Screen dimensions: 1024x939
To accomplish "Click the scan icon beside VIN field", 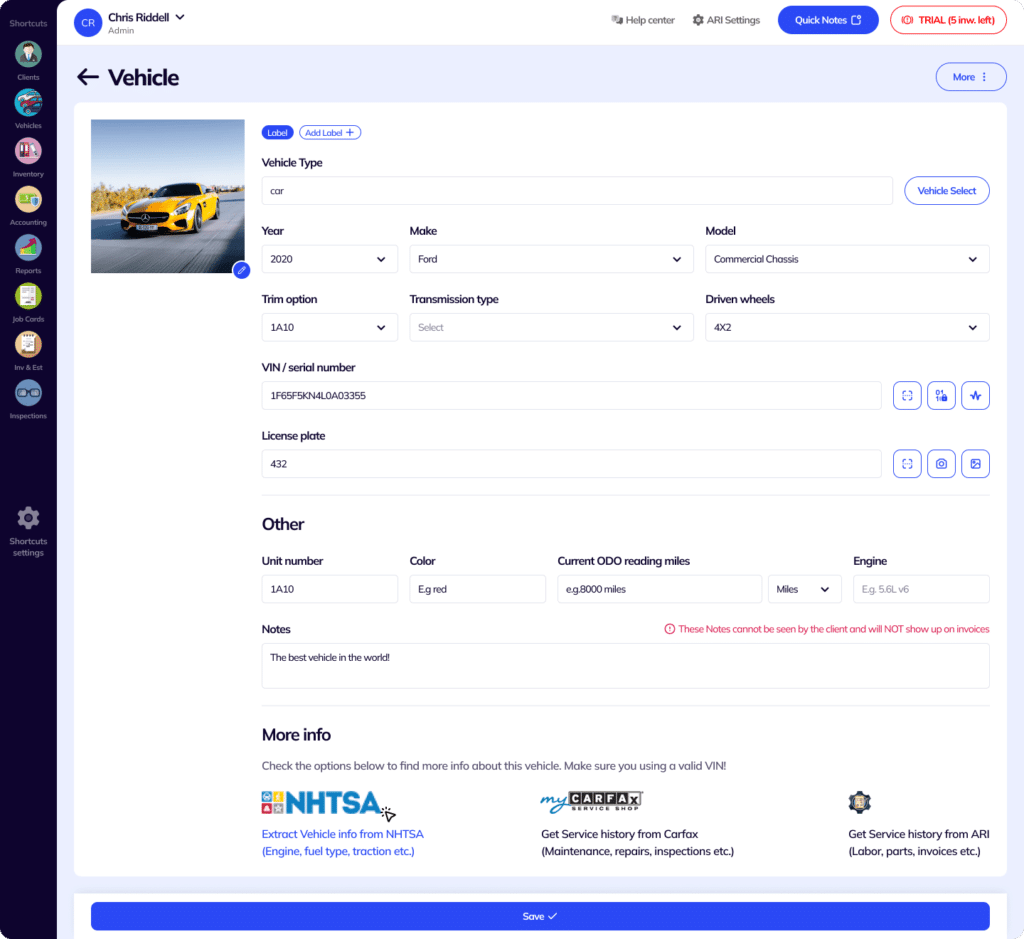I will 907,396.
